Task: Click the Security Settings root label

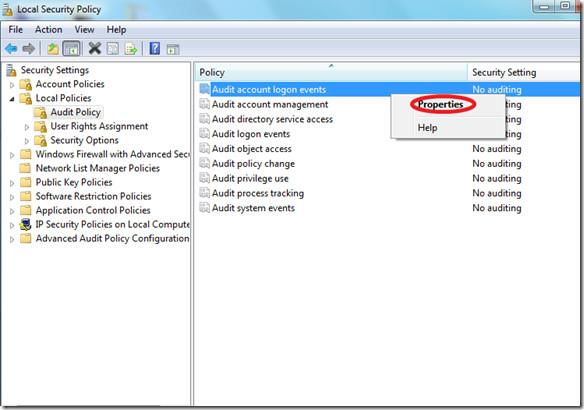Action: (55, 70)
